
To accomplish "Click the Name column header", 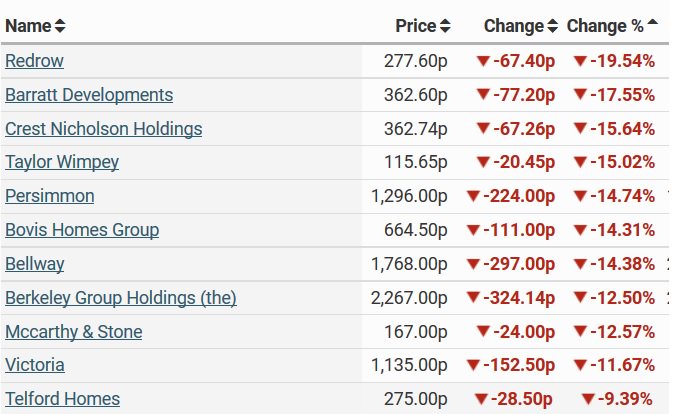I will tap(28, 26).
